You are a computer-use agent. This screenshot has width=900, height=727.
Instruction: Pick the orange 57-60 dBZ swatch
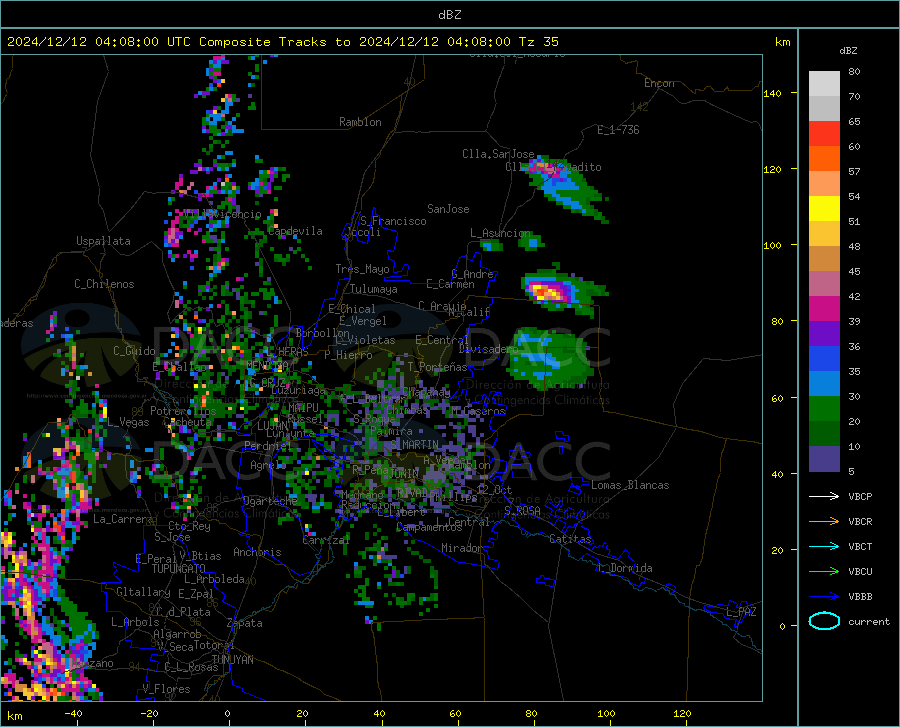click(x=824, y=159)
